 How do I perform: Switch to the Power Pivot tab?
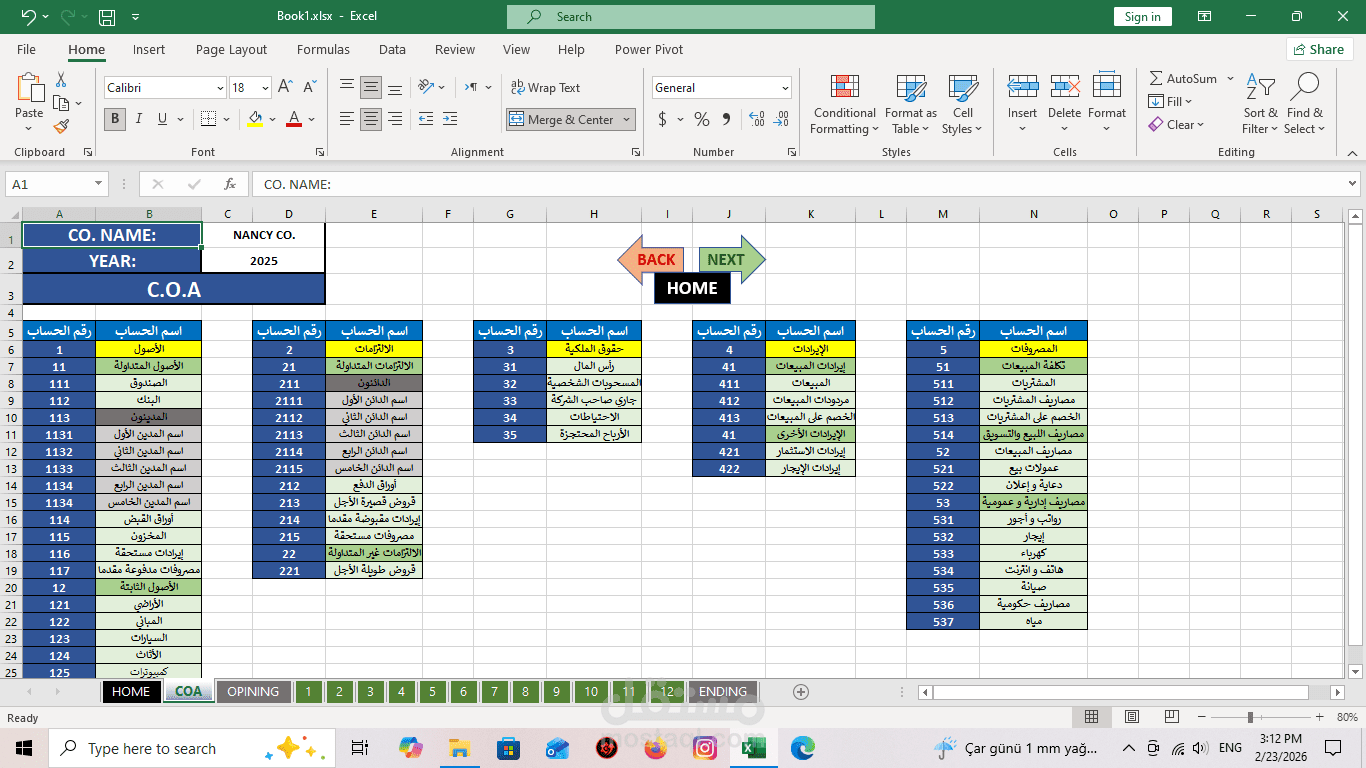pyautogui.click(x=649, y=49)
